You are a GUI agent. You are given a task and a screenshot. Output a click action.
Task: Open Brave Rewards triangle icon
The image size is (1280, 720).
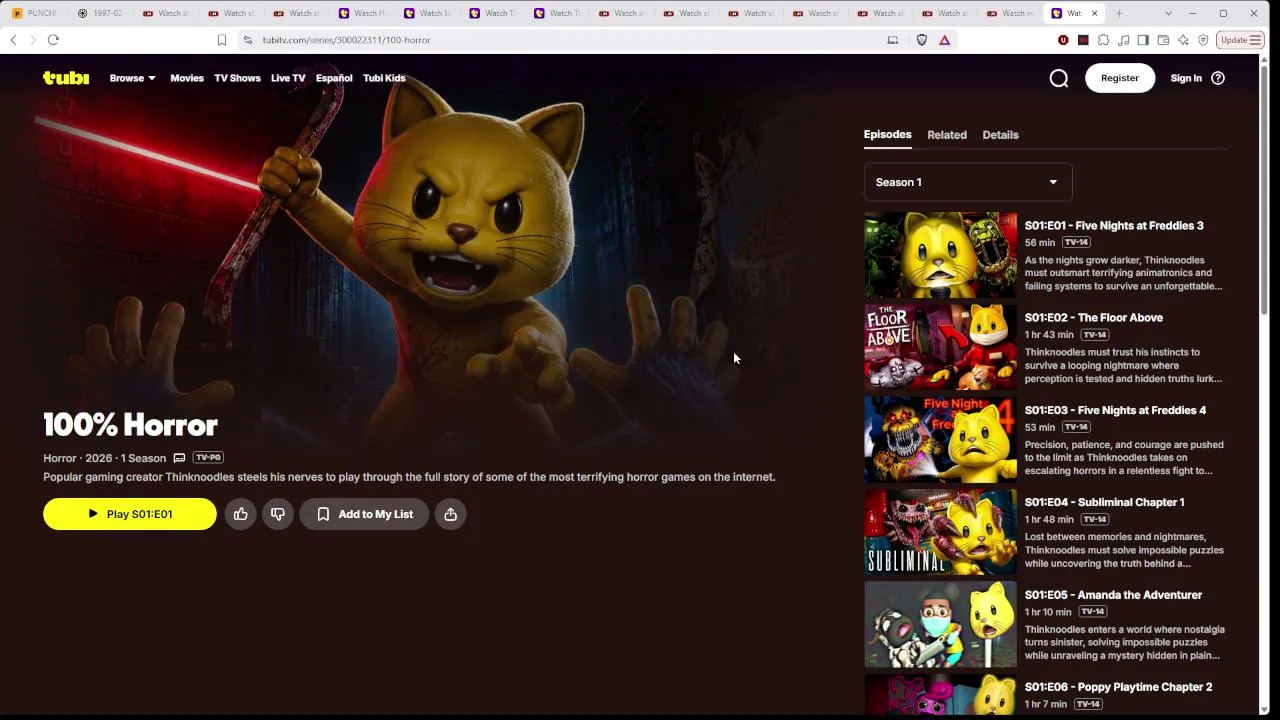pos(944,40)
